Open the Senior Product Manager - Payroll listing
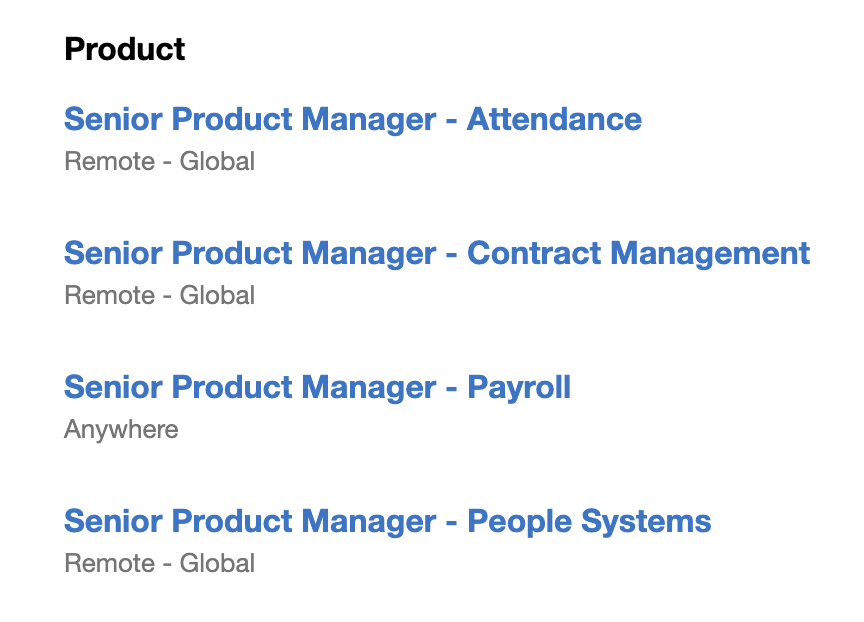Image resolution: width=864 pixels, height=622 pixels. tap(317, 387)
